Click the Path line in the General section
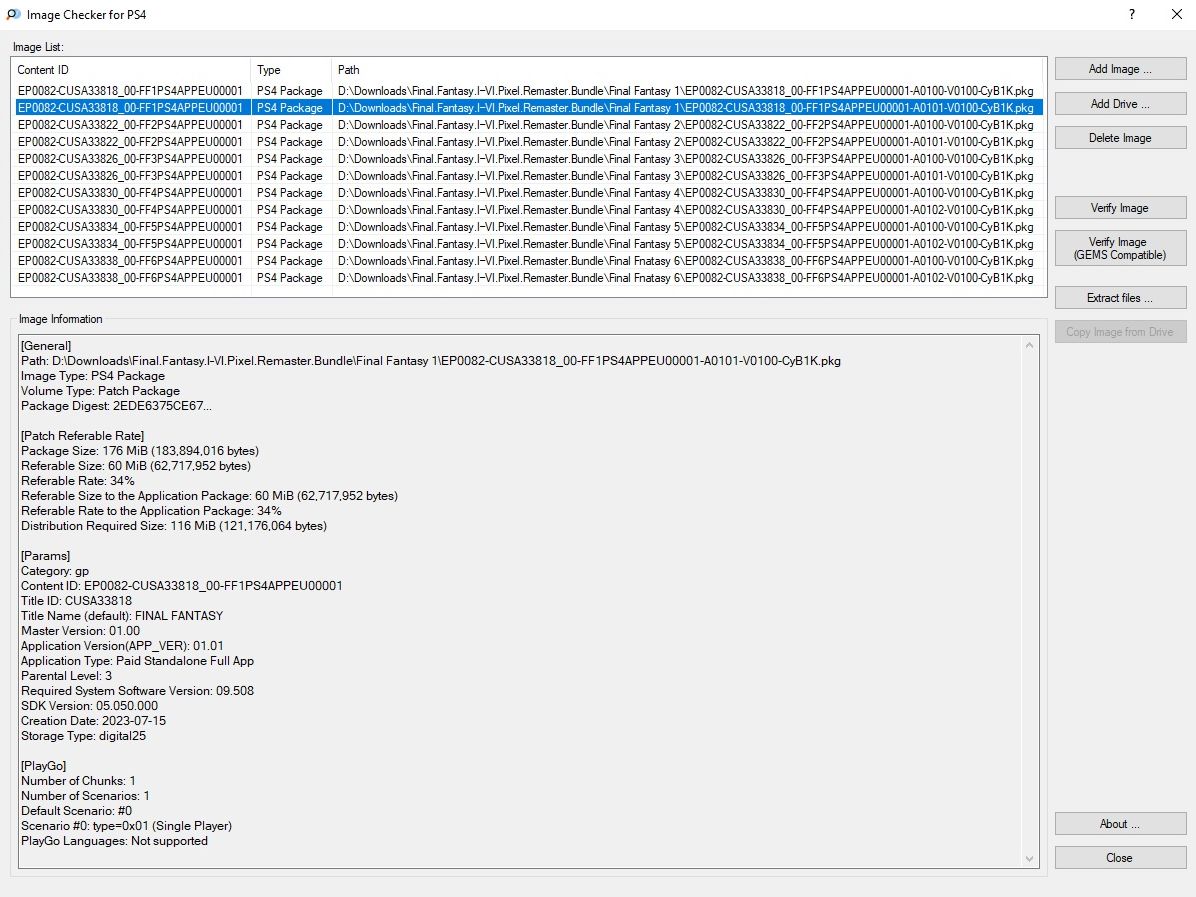The height and width of the screenshot is (897, 1196). [x=431, y=361]
